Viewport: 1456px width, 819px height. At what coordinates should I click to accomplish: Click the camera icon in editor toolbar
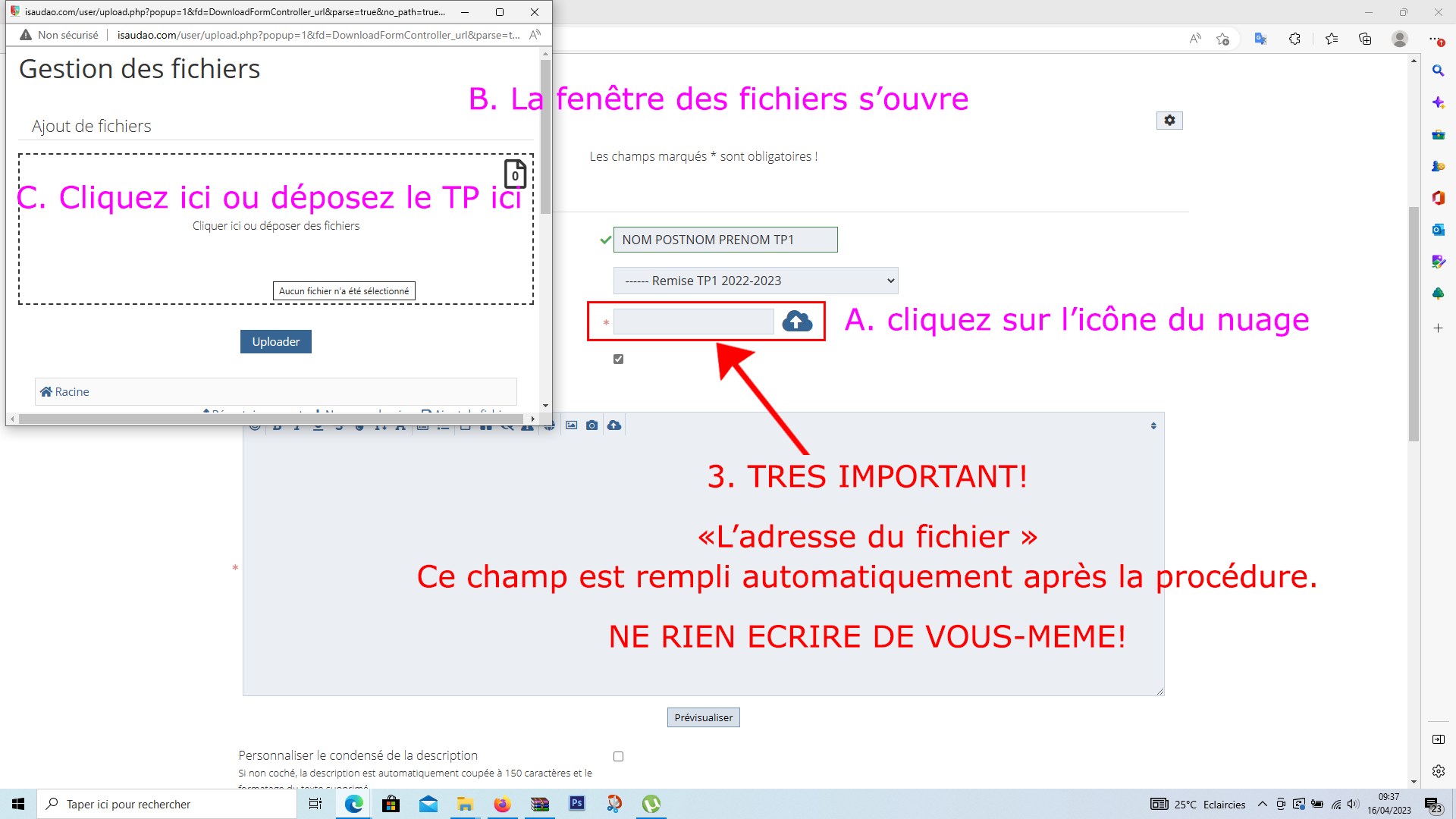592,425
